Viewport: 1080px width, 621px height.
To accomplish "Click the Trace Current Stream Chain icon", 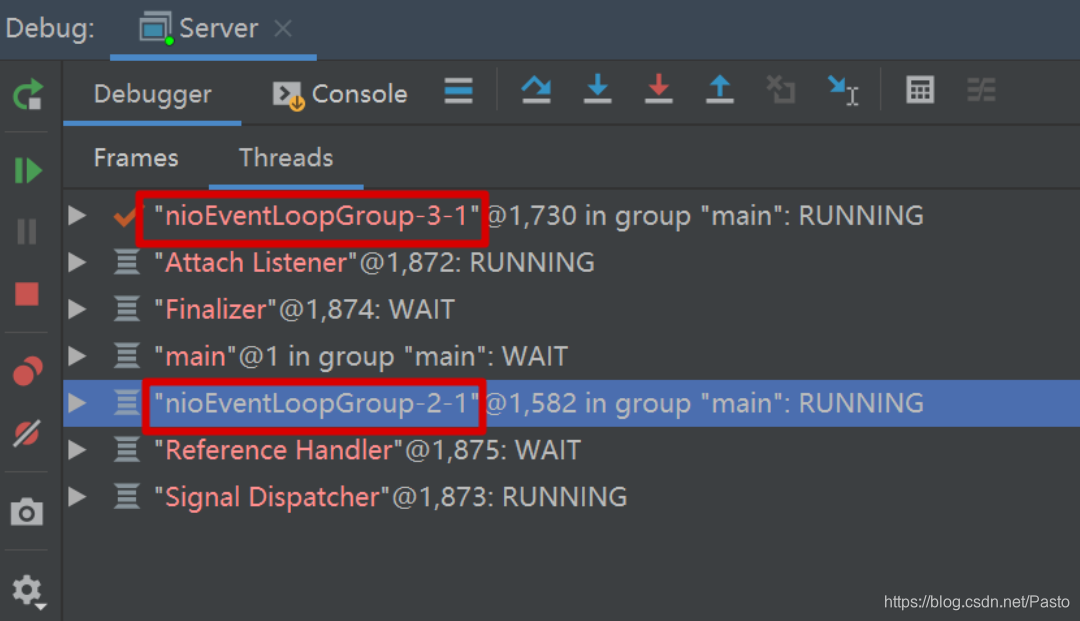I will coord(982,90).
